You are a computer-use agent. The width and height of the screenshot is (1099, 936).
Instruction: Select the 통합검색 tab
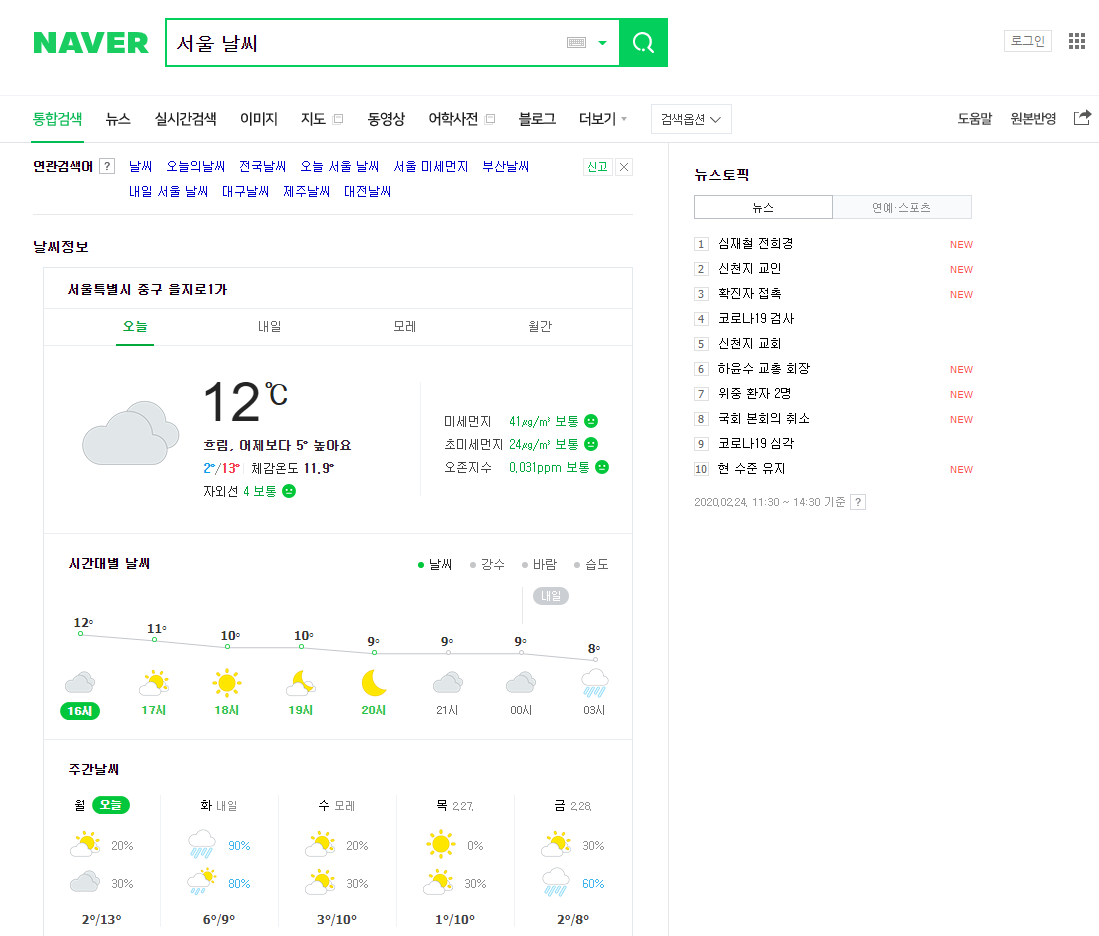point(57,118)
